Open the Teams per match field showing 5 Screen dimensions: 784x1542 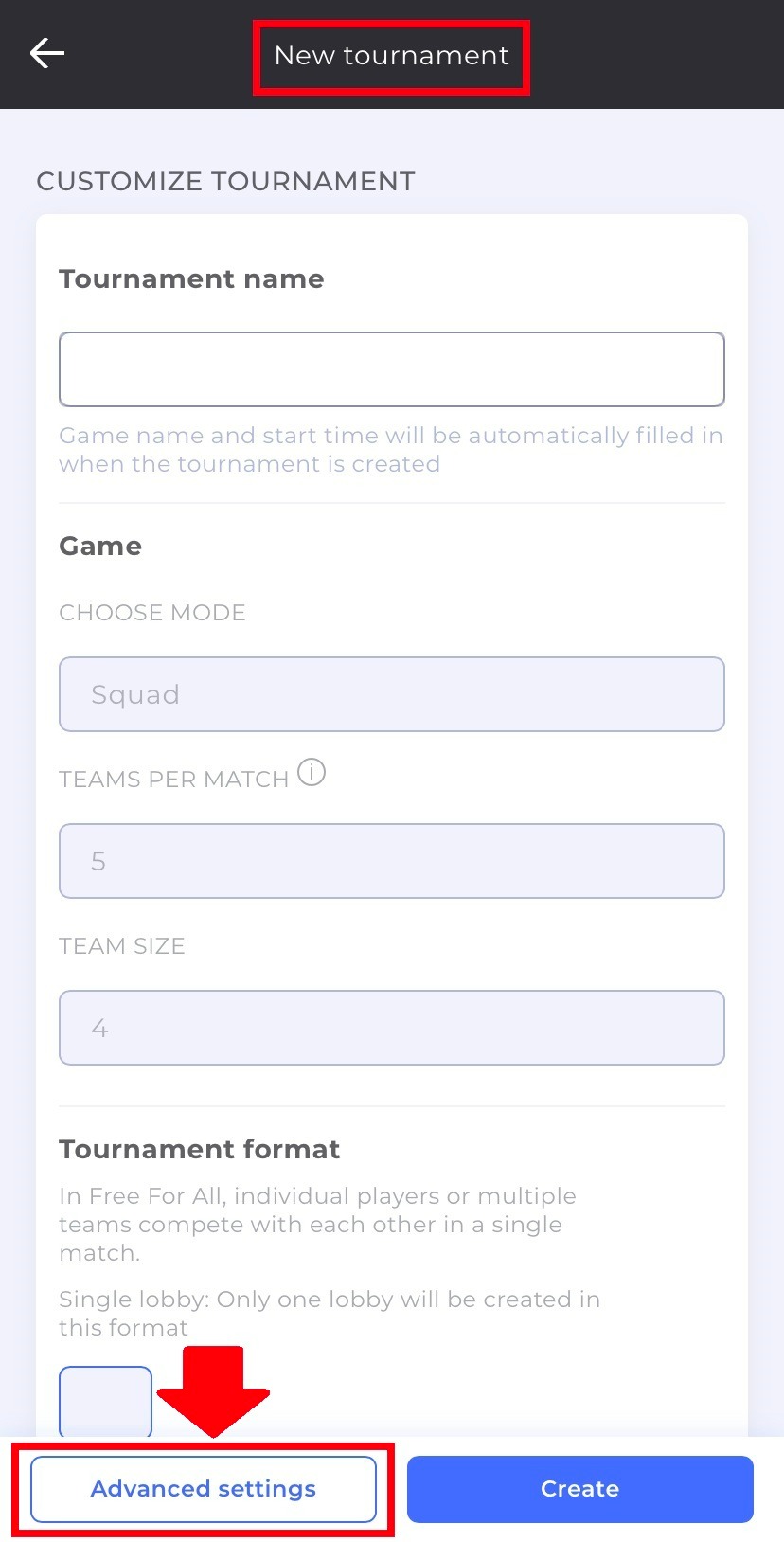point(392,861)
